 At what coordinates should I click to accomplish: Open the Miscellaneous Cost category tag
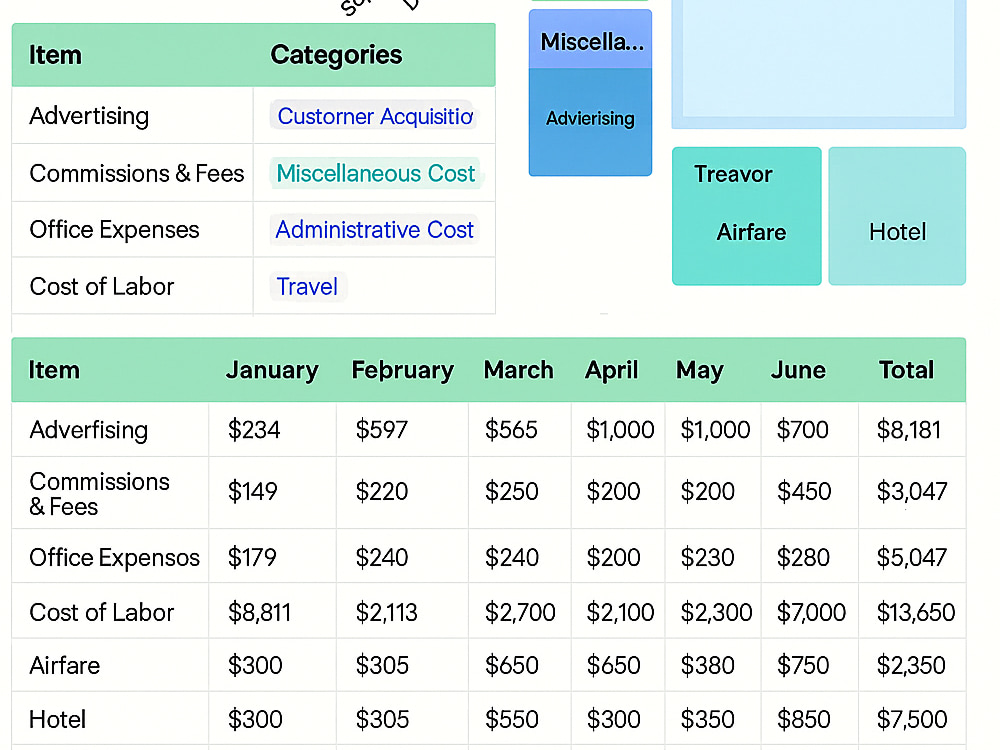[375, 173]
